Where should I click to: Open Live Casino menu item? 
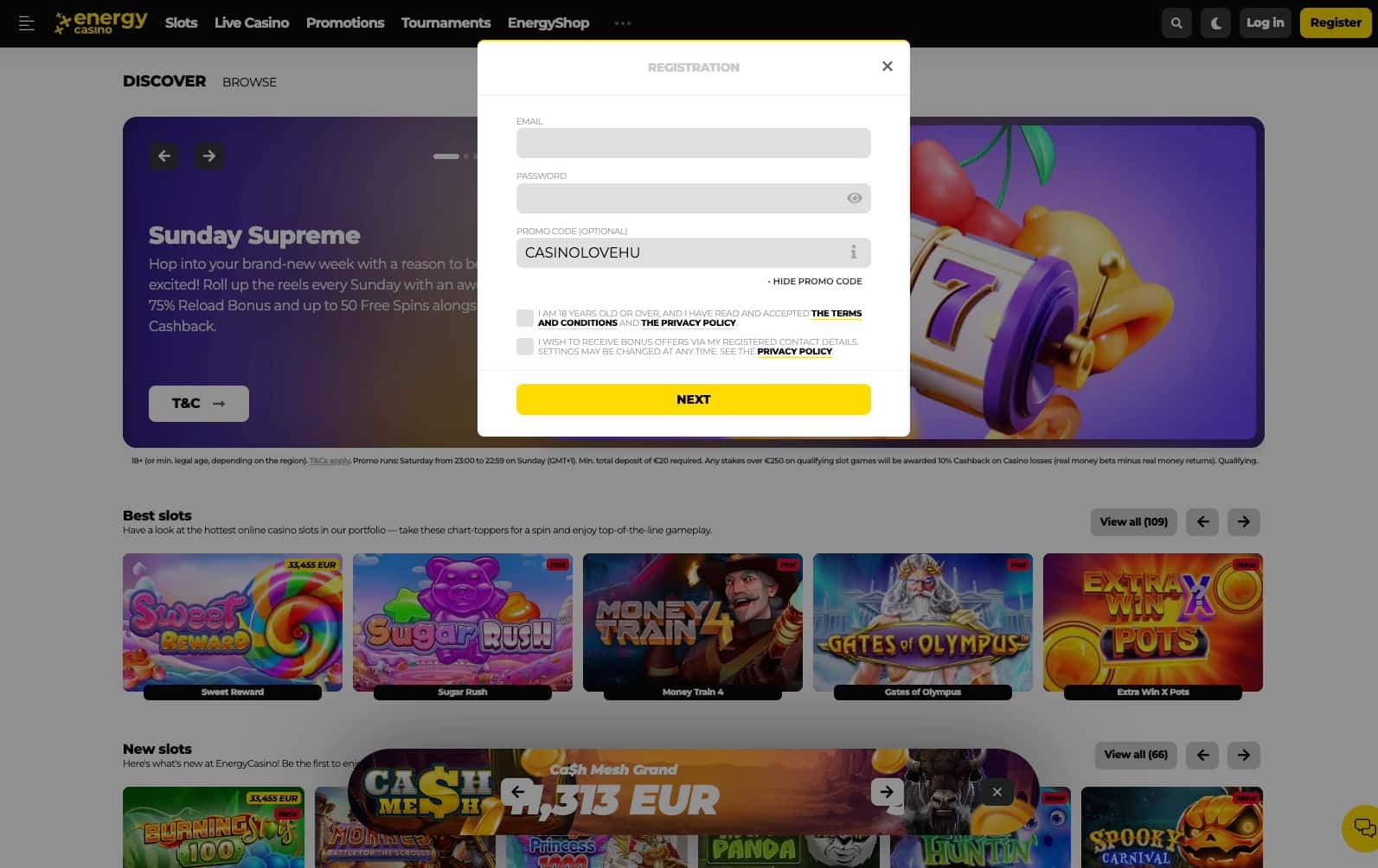click(252, 22)
